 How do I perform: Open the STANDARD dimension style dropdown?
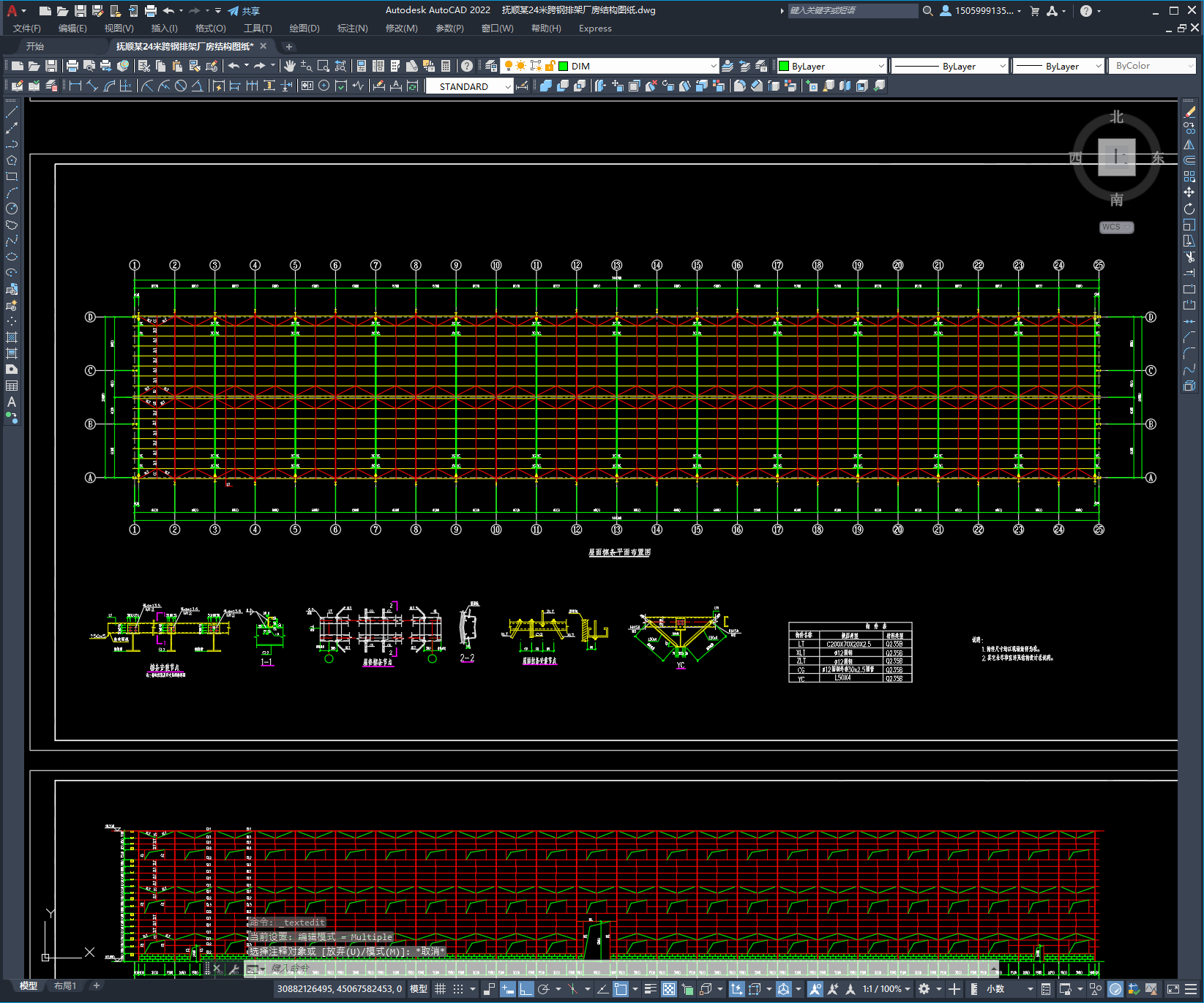point(508,86)
